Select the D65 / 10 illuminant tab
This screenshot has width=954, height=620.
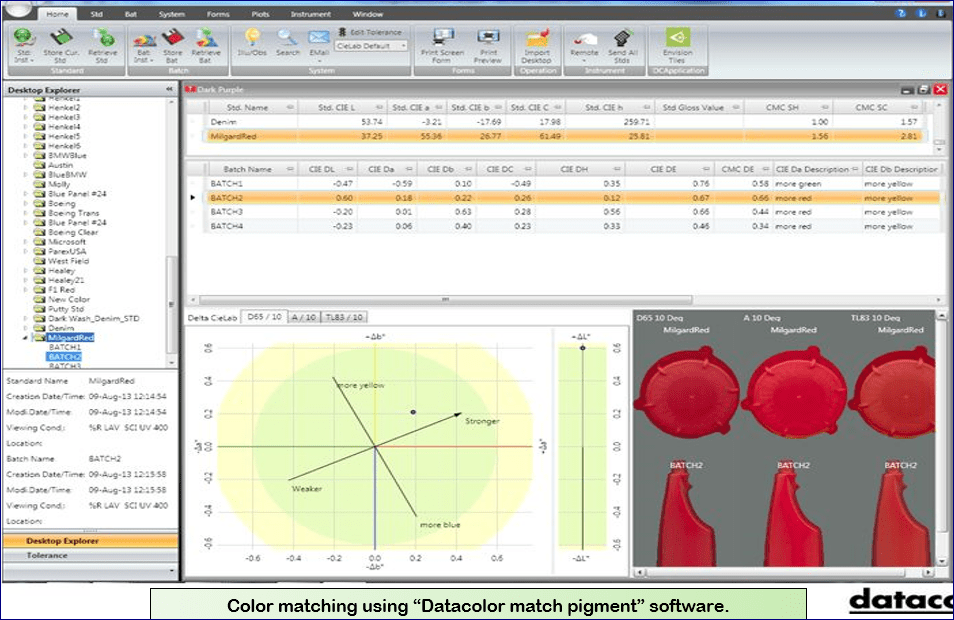[x=264, y=317]
